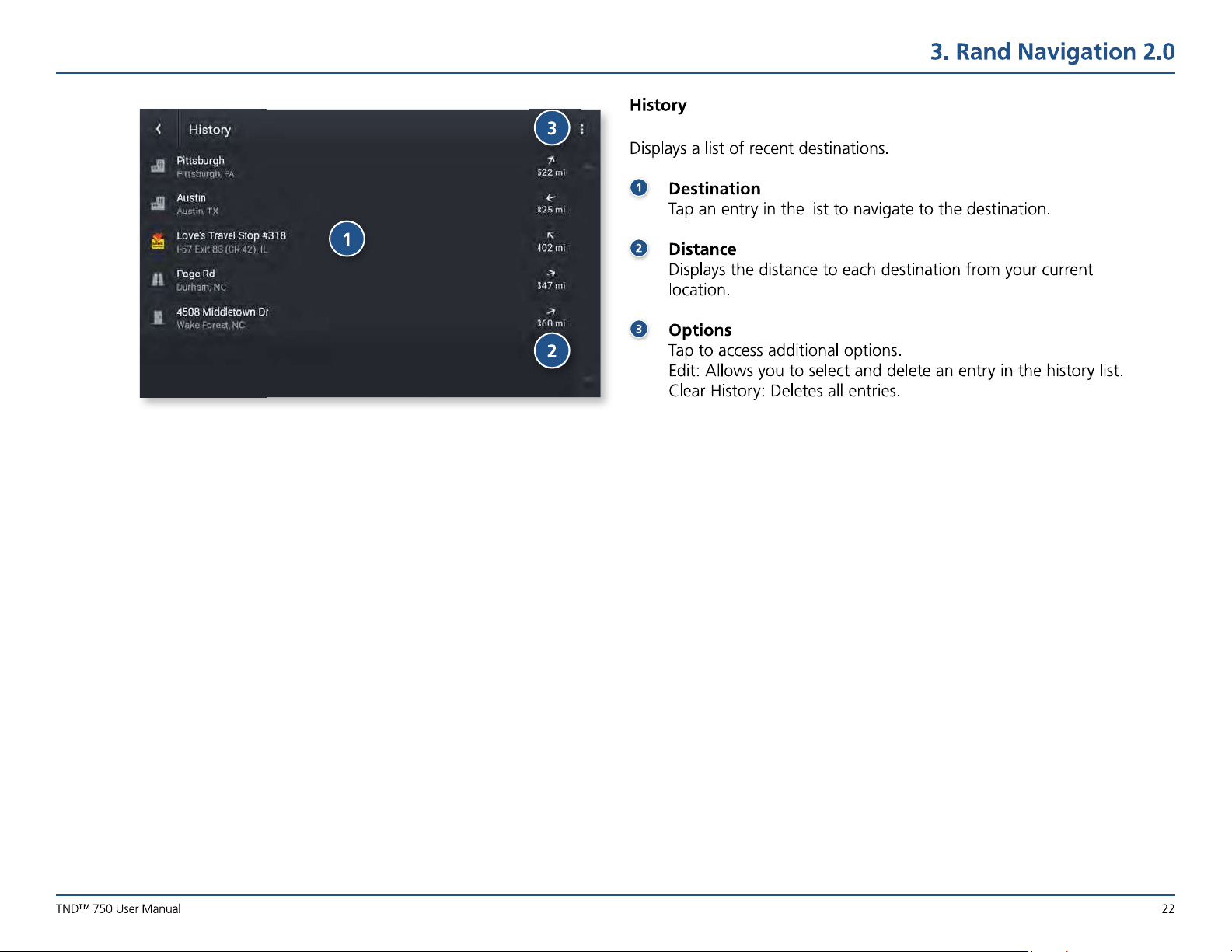
Task: Click the Austin, TX subtitle
Action: (x=197, y=211)
